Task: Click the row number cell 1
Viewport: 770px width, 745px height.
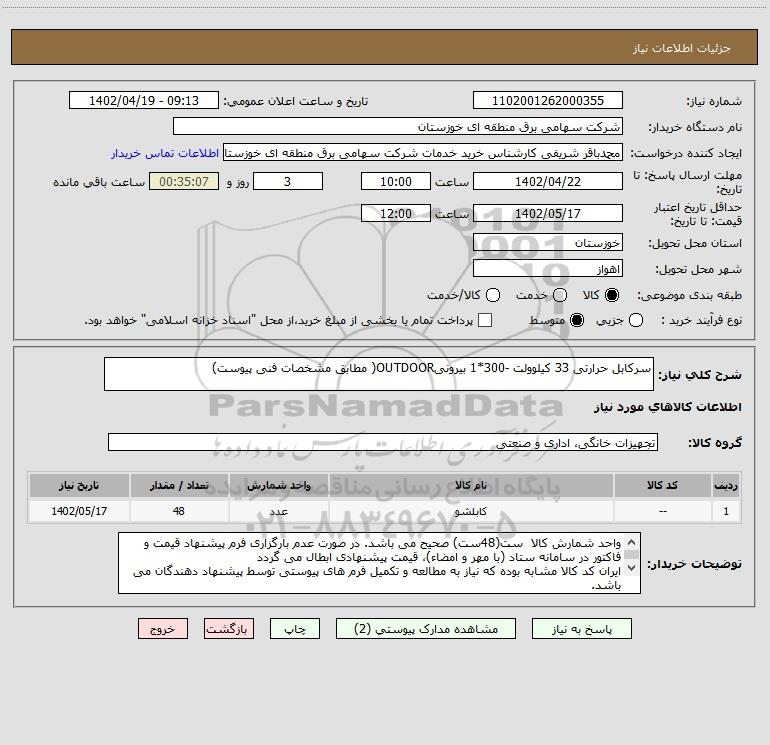Action: [726, 511]
